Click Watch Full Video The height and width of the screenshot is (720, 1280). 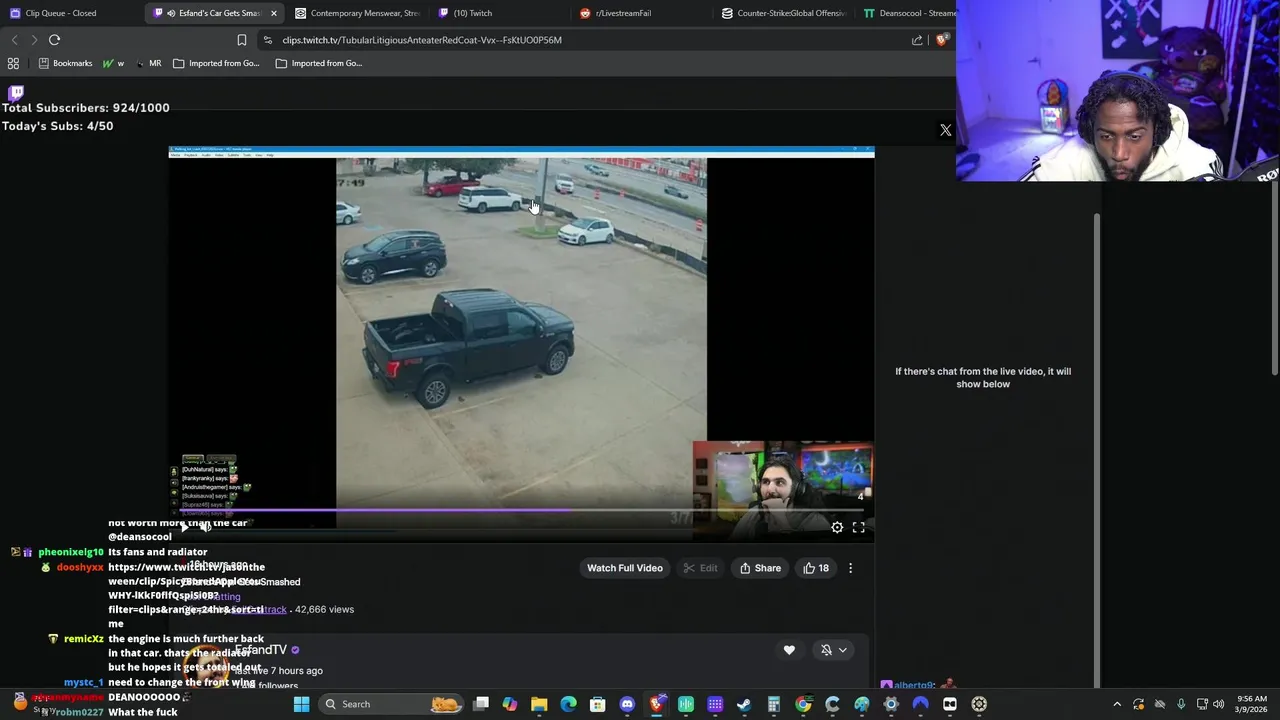pos(625,568)
